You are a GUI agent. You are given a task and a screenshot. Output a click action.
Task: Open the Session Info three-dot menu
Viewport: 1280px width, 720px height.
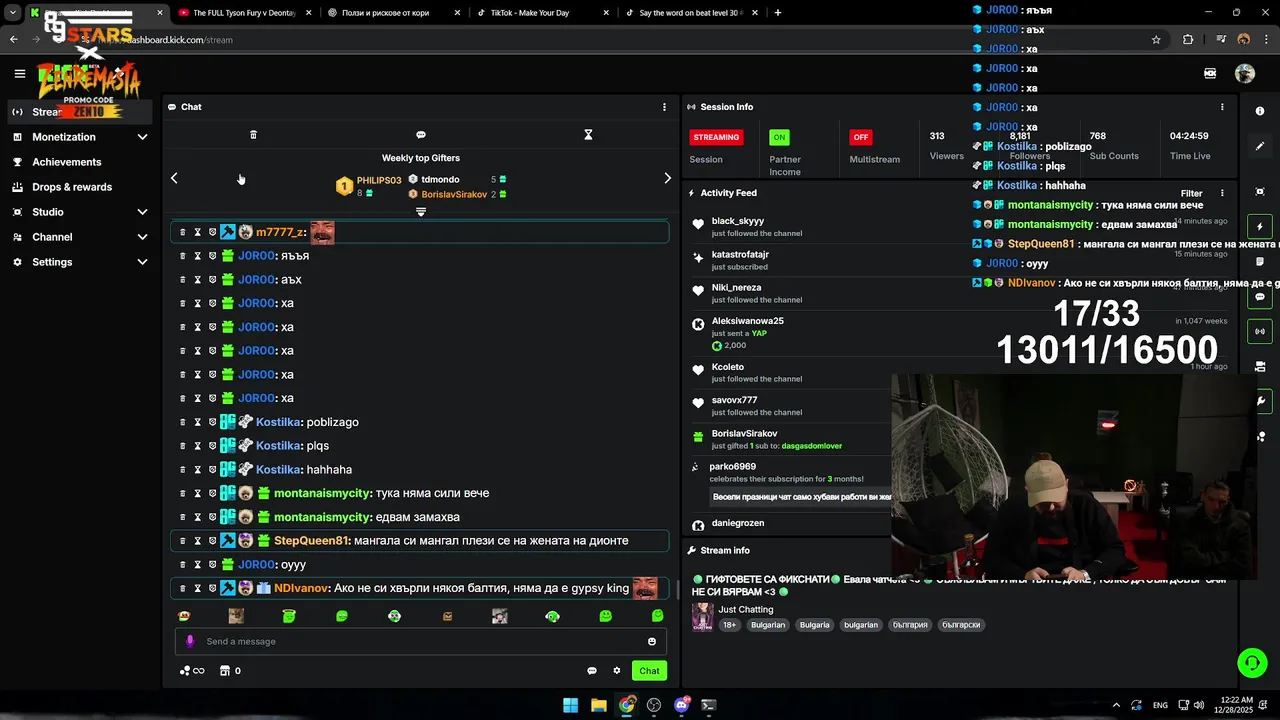pyautogui.click(x=1222, y=107)
